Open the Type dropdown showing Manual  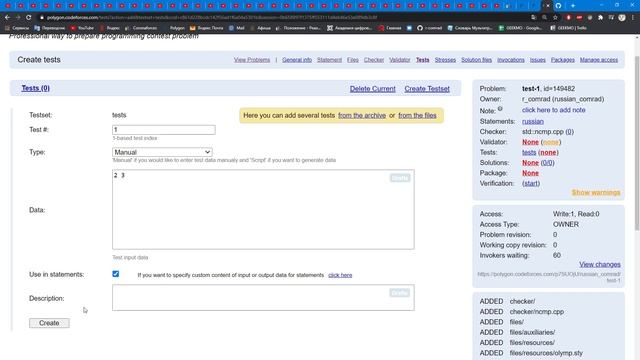point(162,152)
